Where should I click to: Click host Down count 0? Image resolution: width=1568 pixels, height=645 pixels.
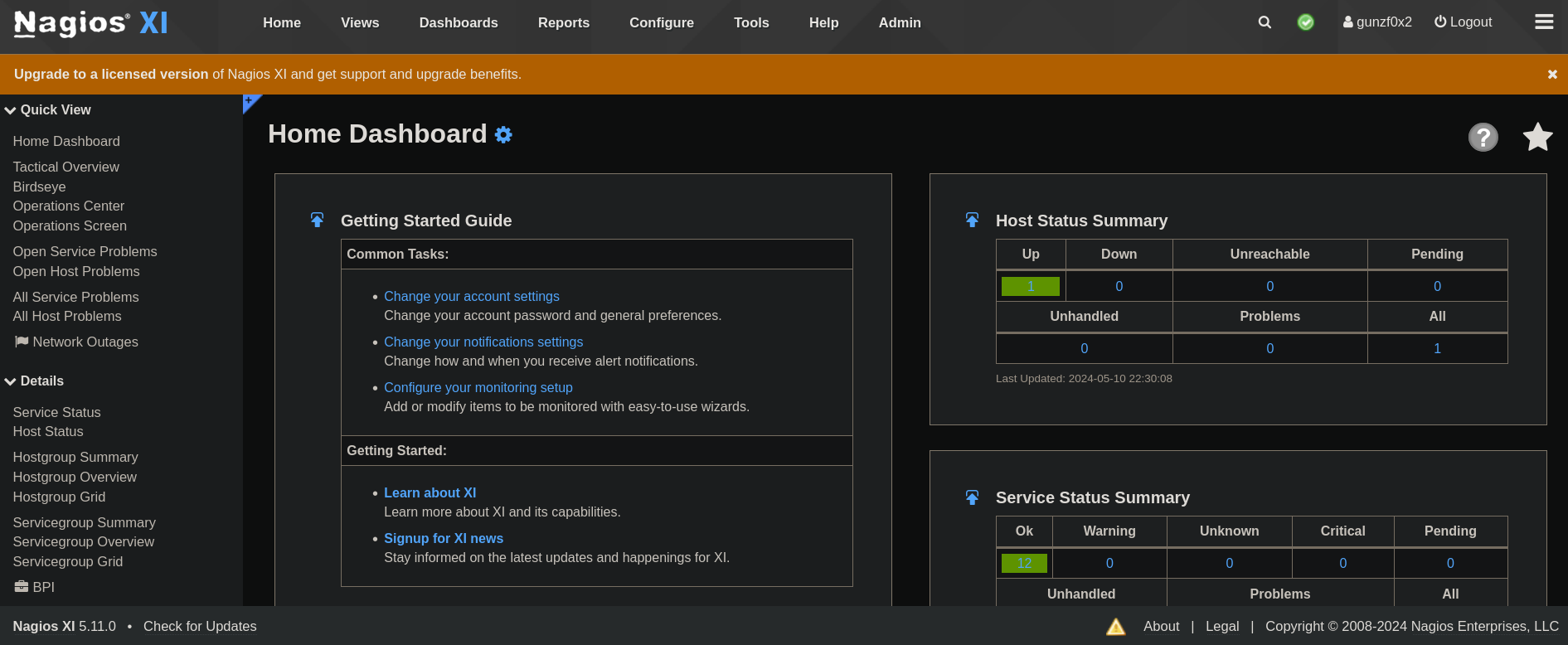point(1119,286)
